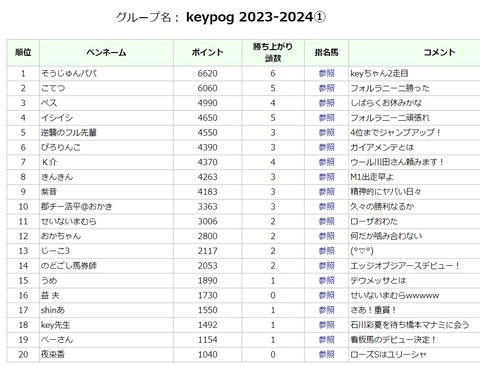
Task: Click points value 6060
Action: coord(207,88)
